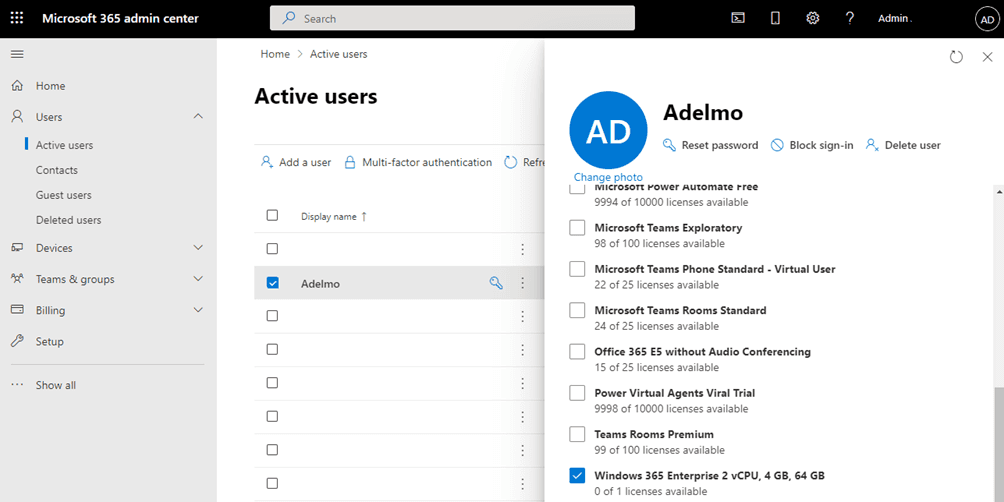Check Office 365 E5 without Audio Conferencing
Screen dimensions: 1004x502
coord(577,352)
